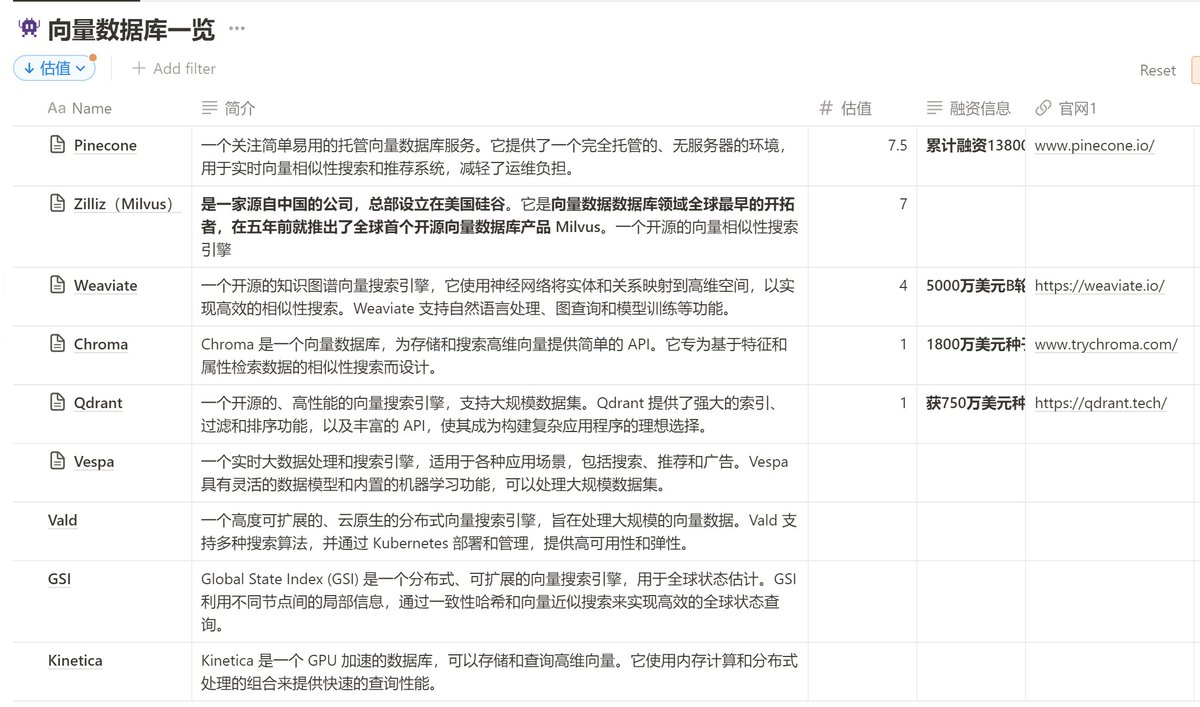Screen dimensions: 1200x707
Task: Click the Aa icon in Name header
Action: click(x=57, y=108)
